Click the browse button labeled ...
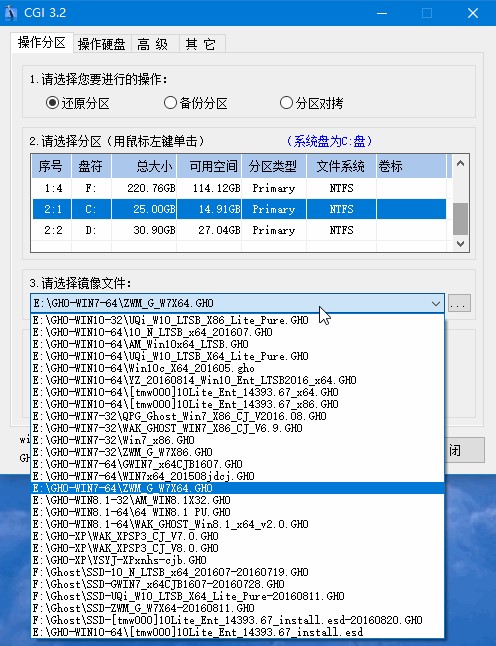Viewport: 496px width, 646px height. [x=459, y=303]
